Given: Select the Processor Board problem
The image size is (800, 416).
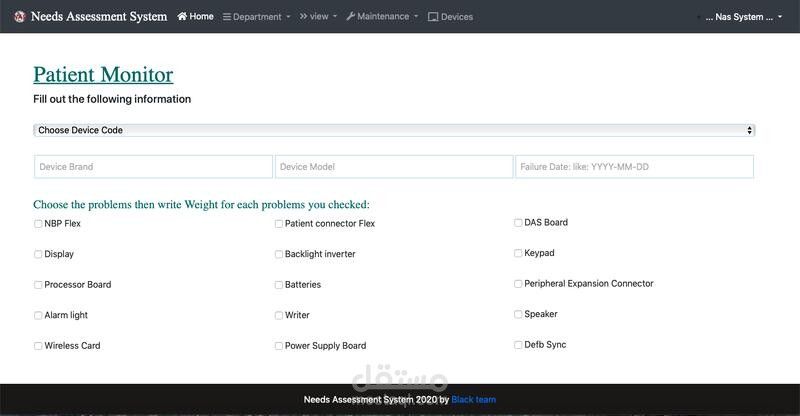Looking at the screenshot, I should coord(38,285).
